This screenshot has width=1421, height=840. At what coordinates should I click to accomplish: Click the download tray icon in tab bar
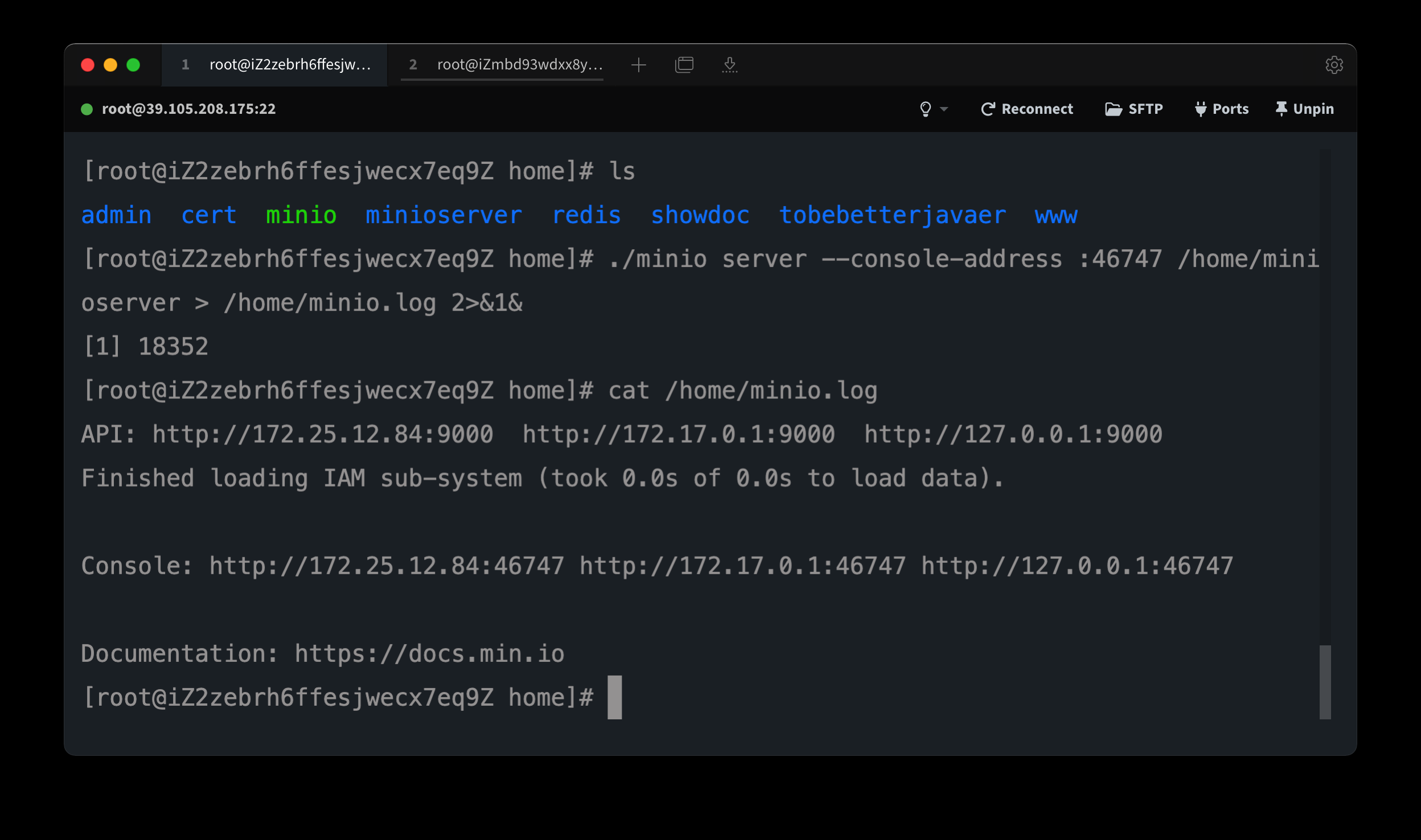point(729,65)
